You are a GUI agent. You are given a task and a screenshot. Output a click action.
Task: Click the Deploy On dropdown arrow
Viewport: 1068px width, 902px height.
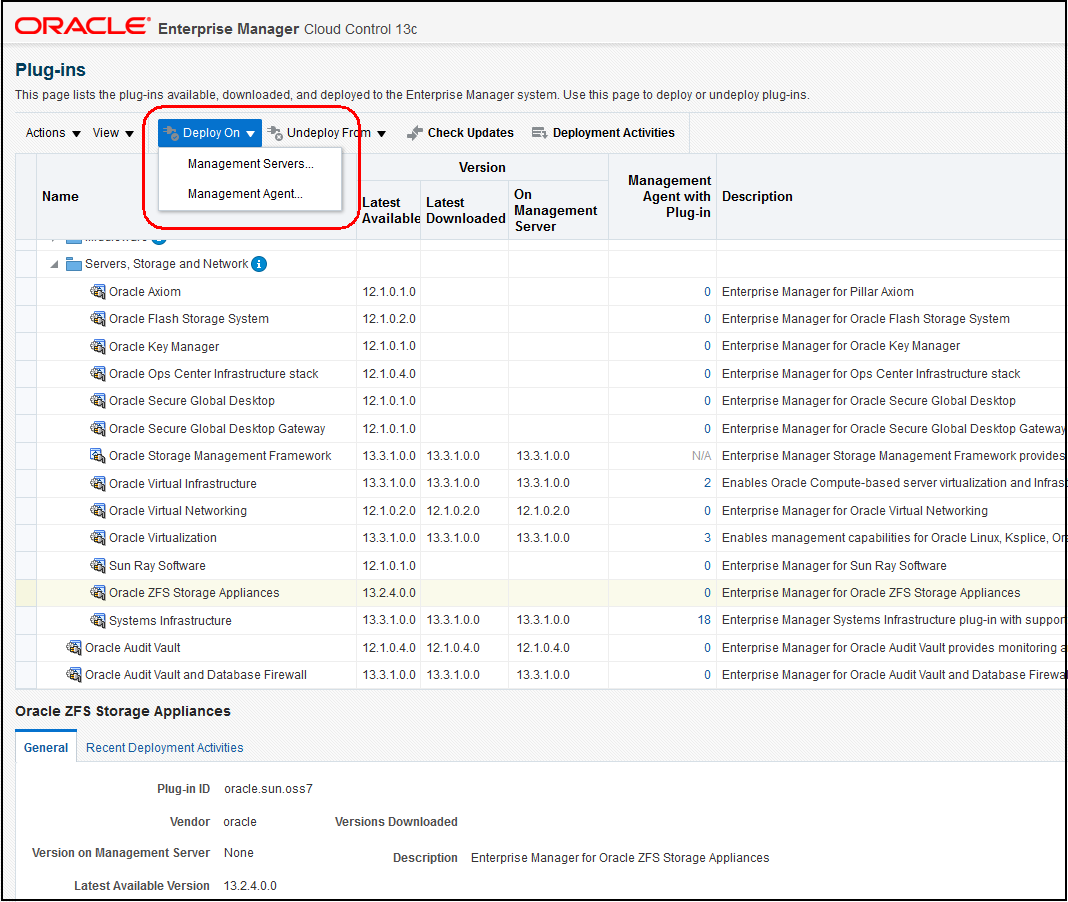(251, 134)
